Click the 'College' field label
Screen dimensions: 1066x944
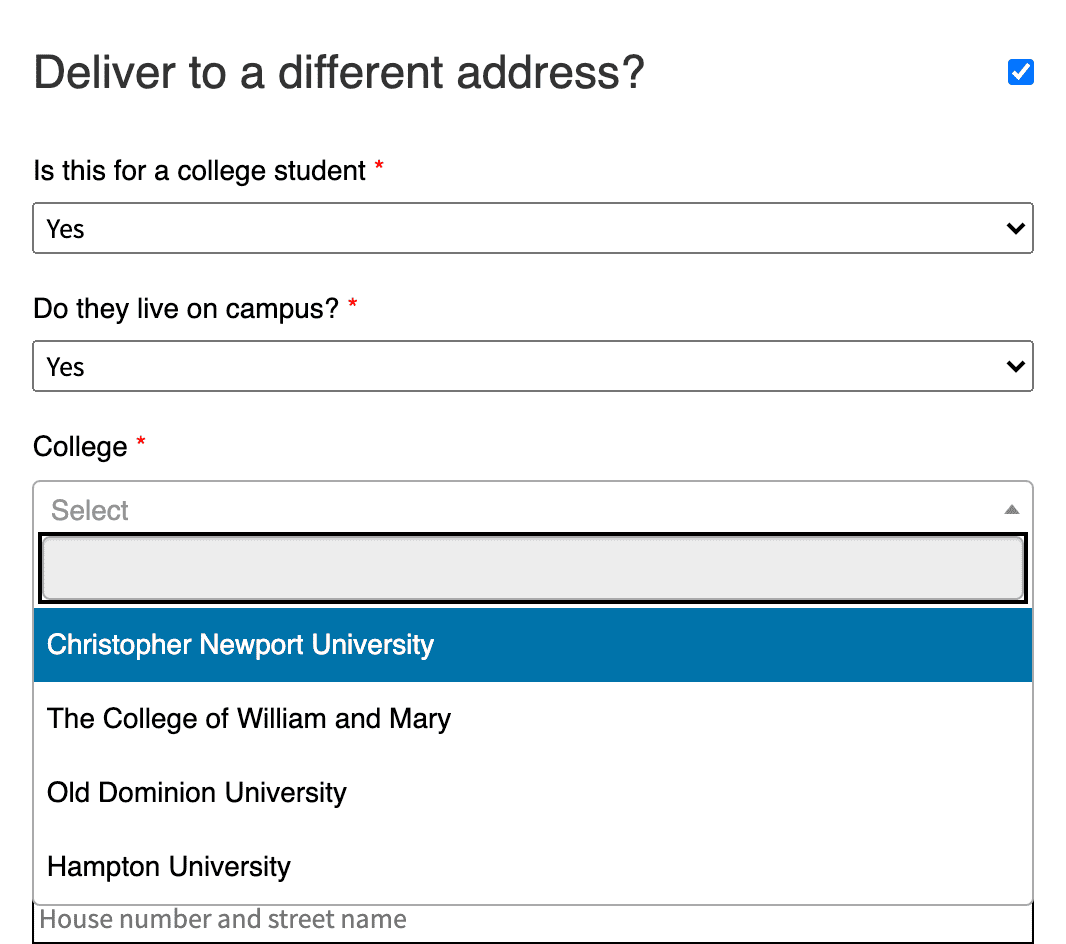click(80, 447)
